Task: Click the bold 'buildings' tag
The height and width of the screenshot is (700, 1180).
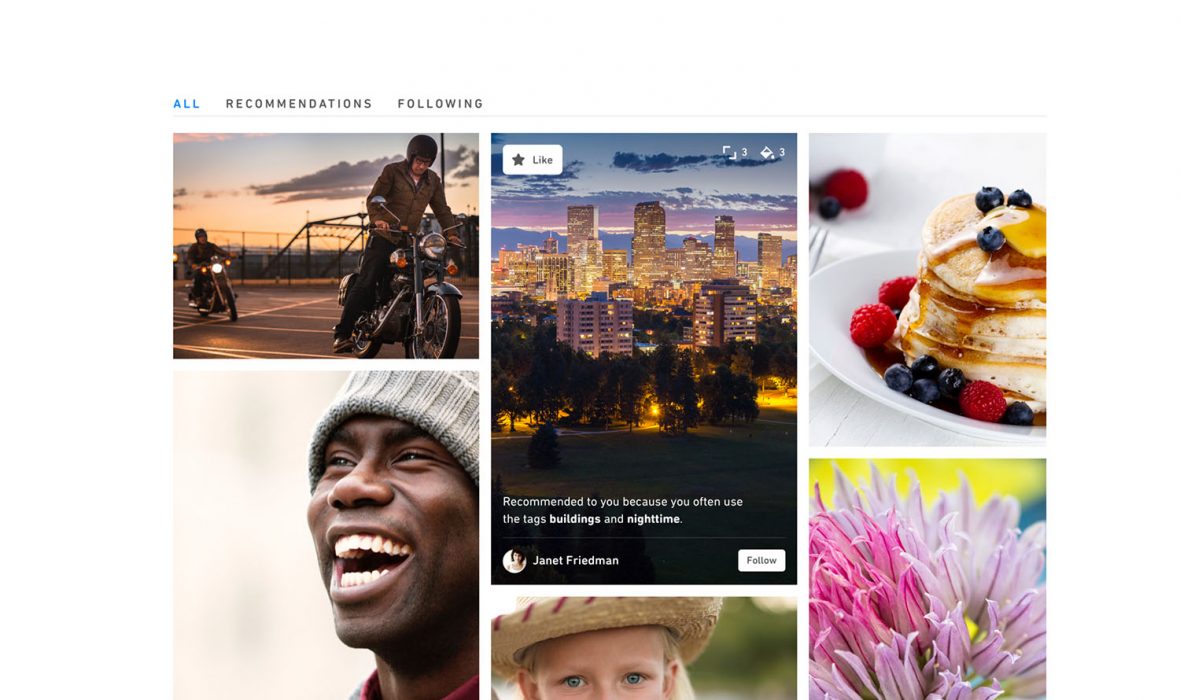Action: (x=575, y=519)
